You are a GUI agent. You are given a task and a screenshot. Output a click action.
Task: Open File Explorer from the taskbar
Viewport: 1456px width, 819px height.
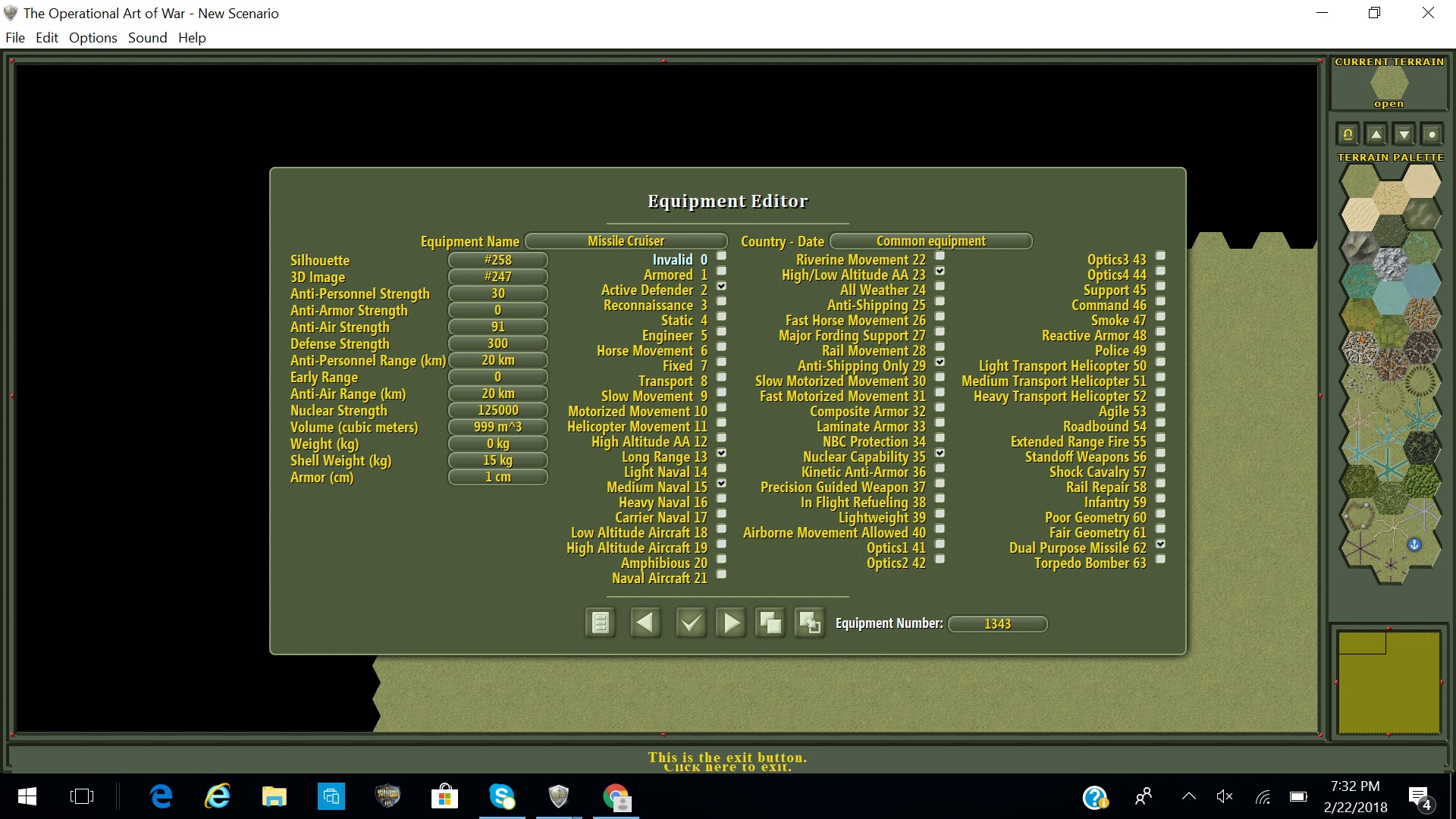pyautogui.click(x=275, y=796)
